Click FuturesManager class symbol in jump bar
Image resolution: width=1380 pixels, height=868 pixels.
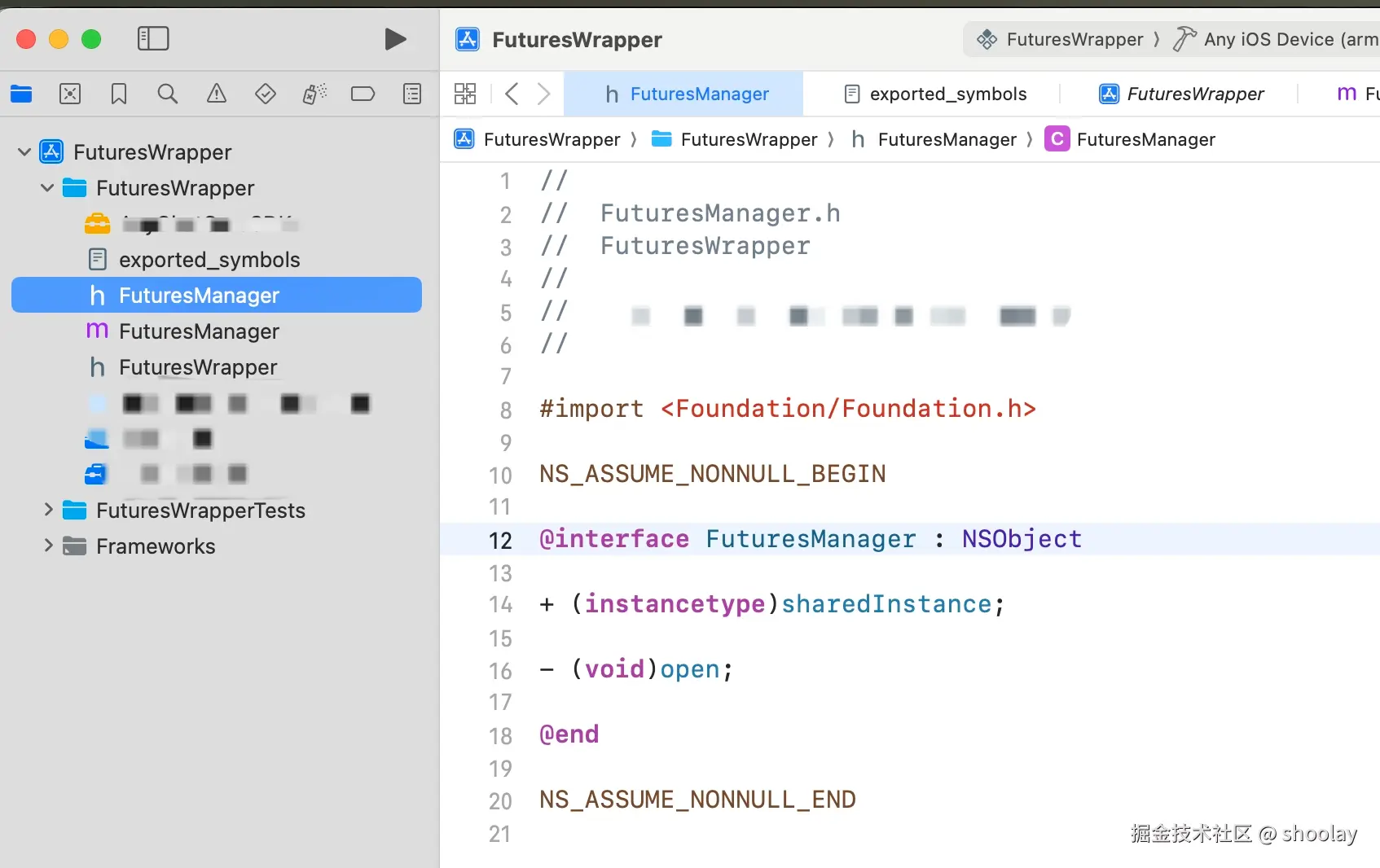(x=1145, y=139)
